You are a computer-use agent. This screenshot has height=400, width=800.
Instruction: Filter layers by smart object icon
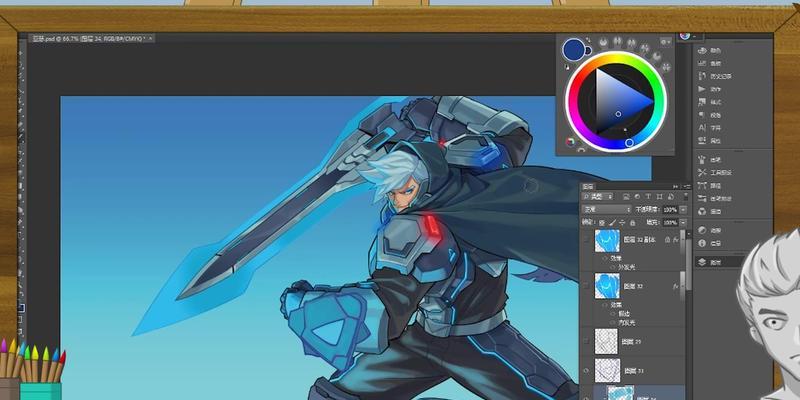click(x=670, y=196)
